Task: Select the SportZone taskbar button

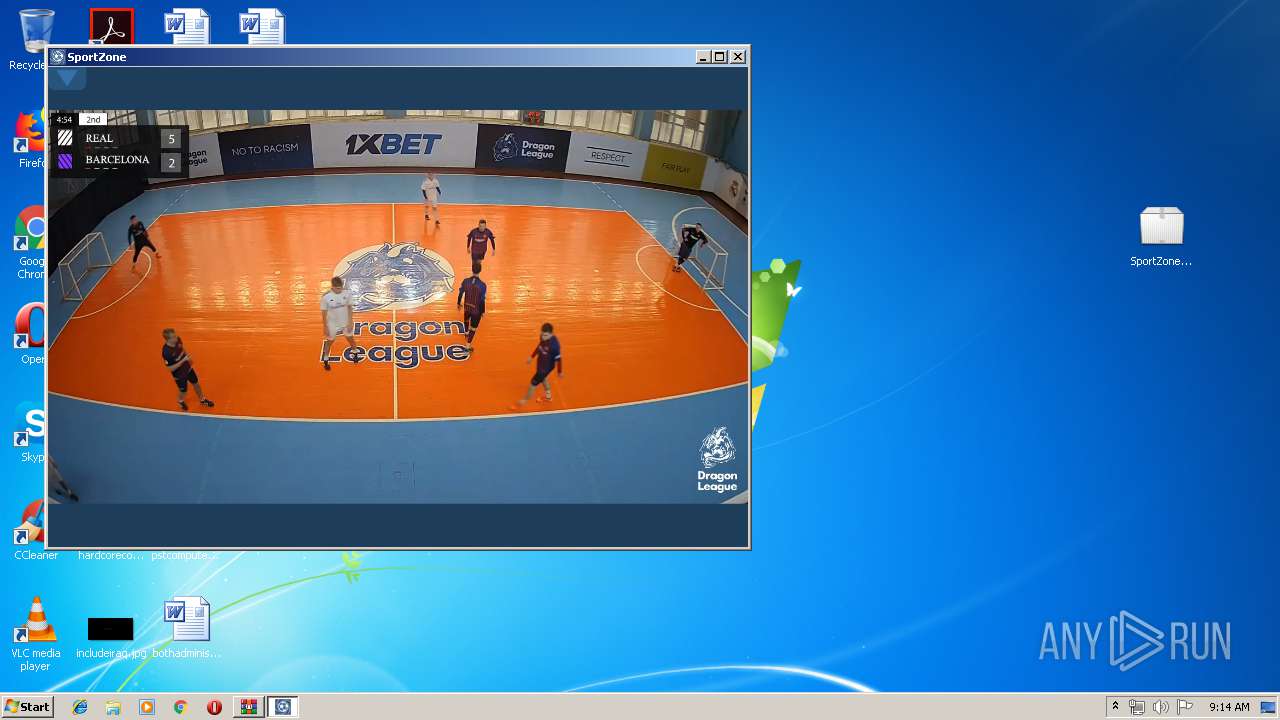Action: pyautogui.click(x=283, y=707)
